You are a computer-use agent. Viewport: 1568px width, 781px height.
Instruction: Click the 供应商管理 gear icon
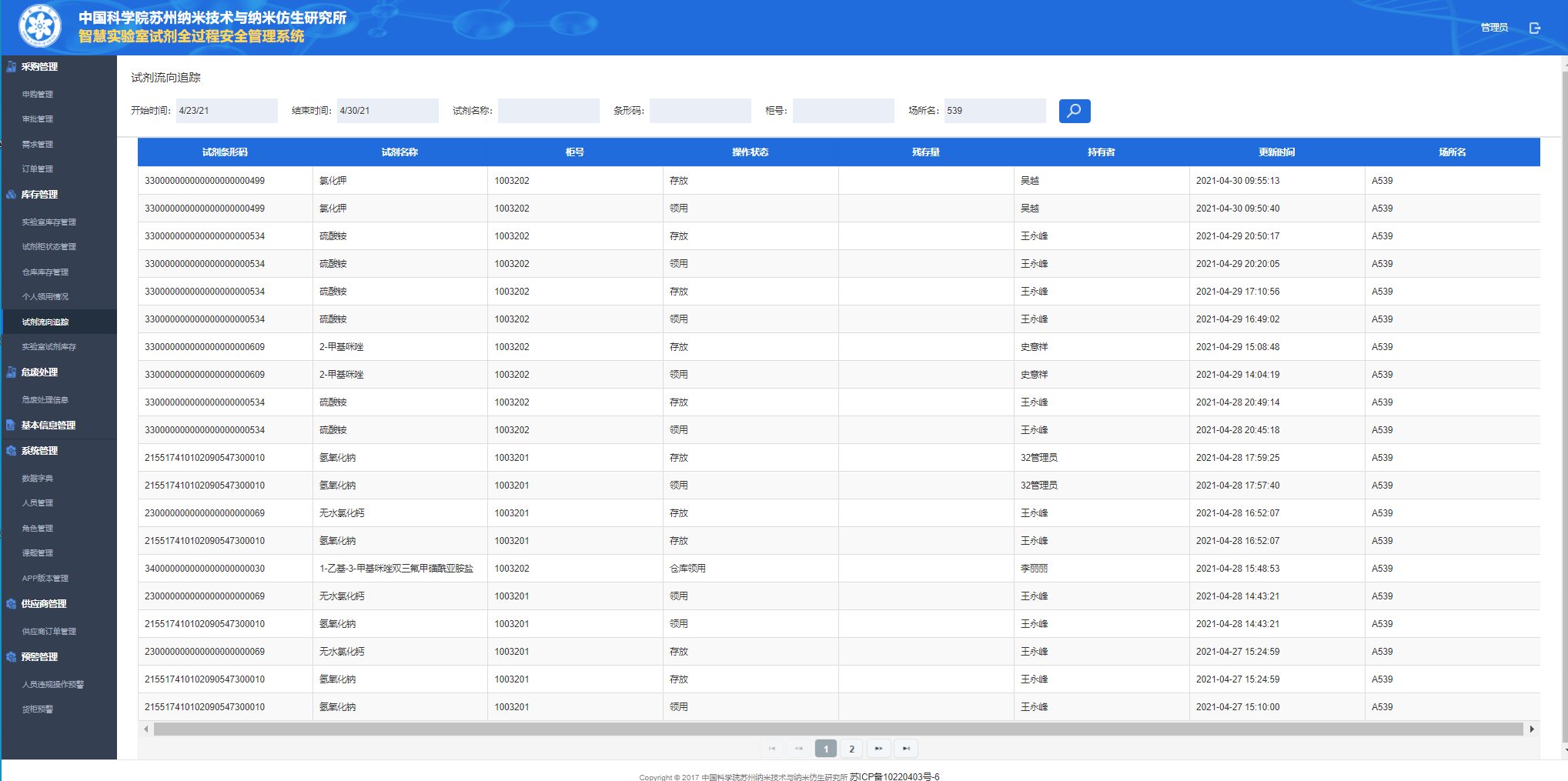pyautogui.click(x=11, y=604)
